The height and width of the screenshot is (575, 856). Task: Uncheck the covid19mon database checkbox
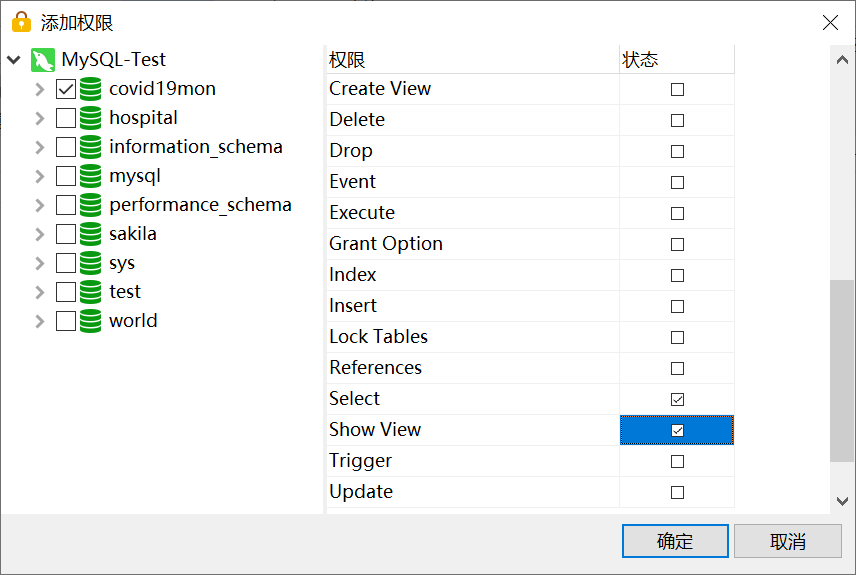click(x=66, y=89)
